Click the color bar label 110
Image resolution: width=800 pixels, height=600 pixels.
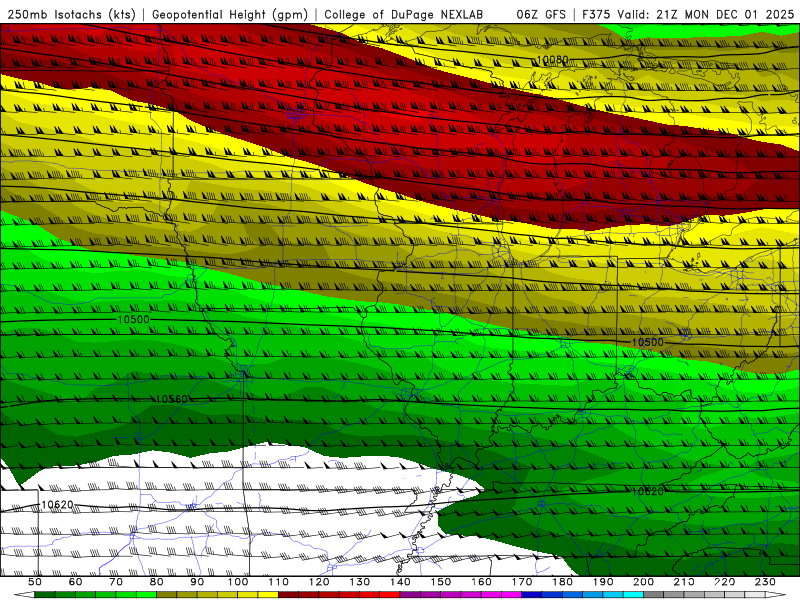pos(279,582)
